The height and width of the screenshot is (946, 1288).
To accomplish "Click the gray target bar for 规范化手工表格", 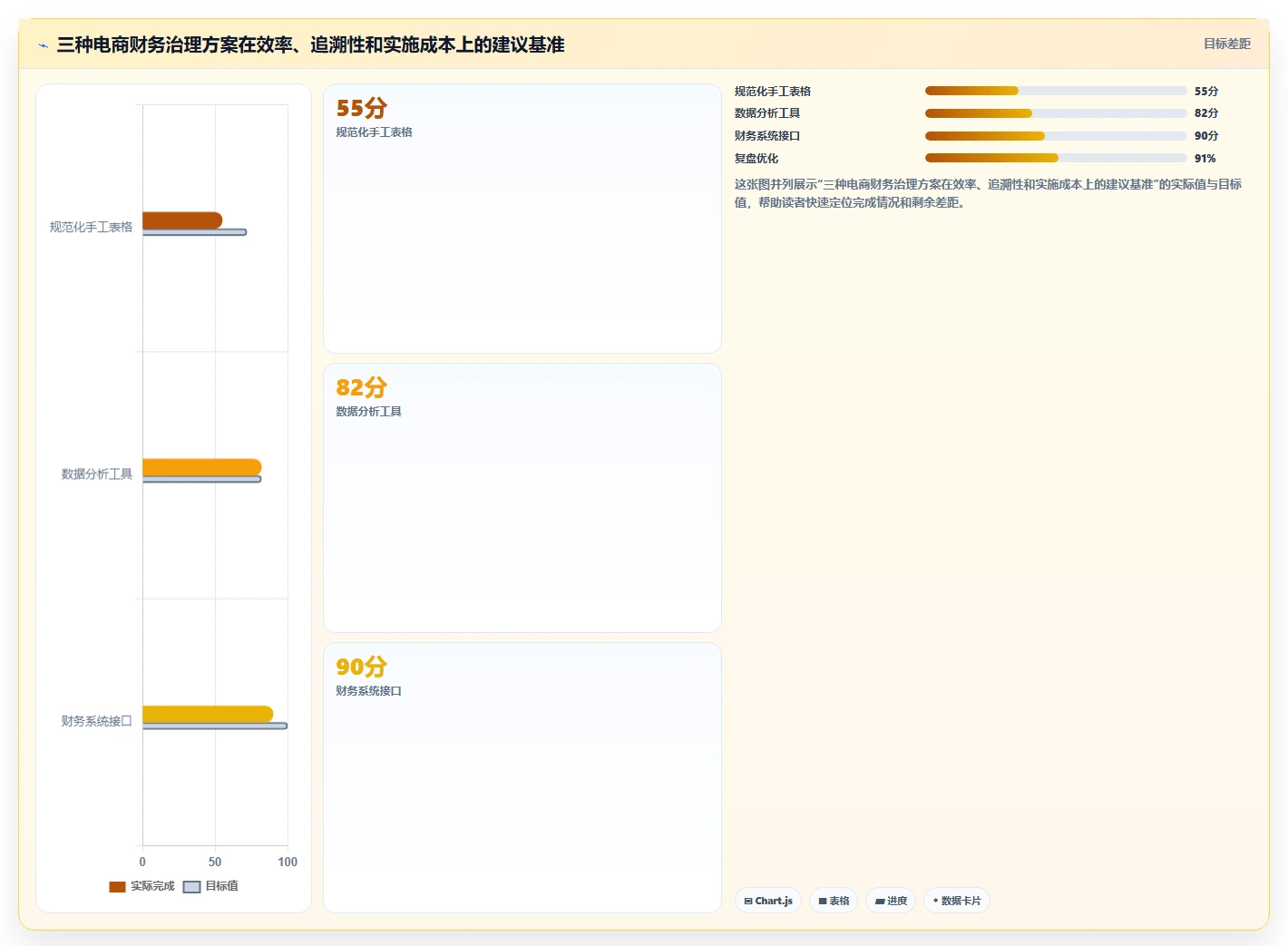I will click(x=194, y=232).
